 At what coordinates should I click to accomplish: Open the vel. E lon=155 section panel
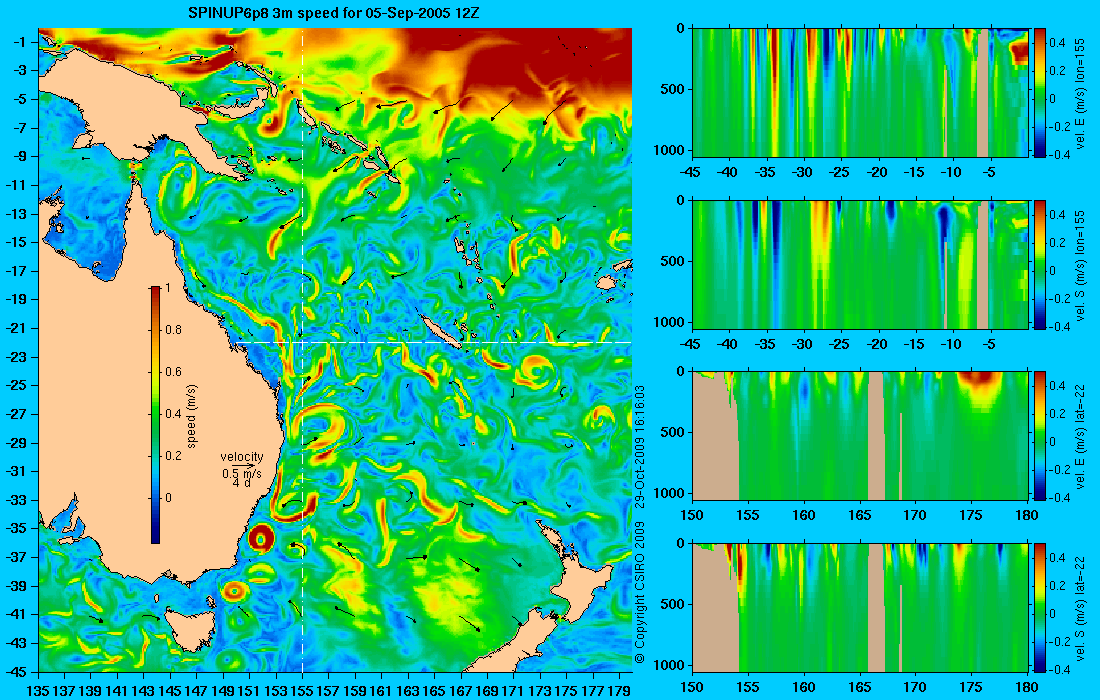(x=860, y=93)
